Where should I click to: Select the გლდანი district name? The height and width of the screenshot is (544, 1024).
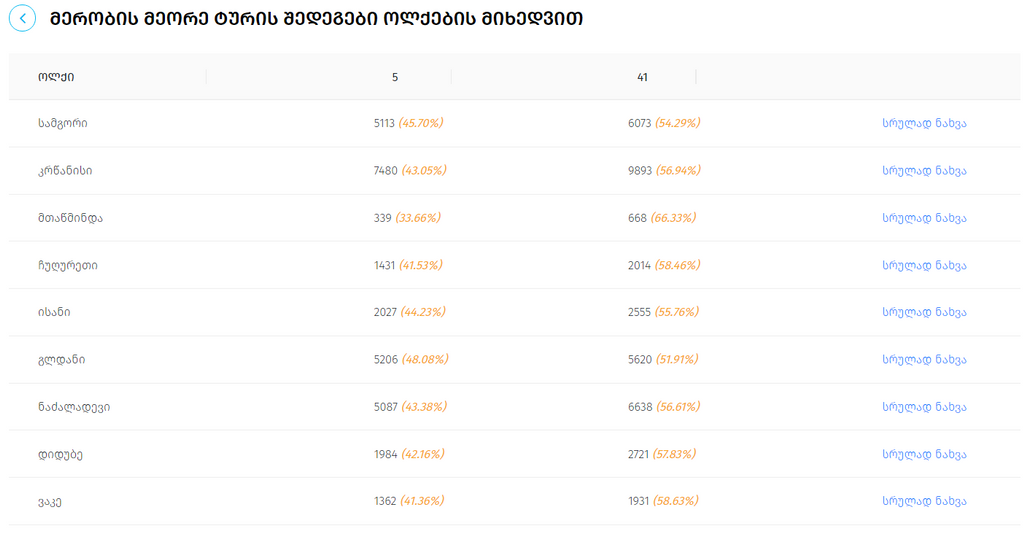pyautogui.click(x=61, y=360)
